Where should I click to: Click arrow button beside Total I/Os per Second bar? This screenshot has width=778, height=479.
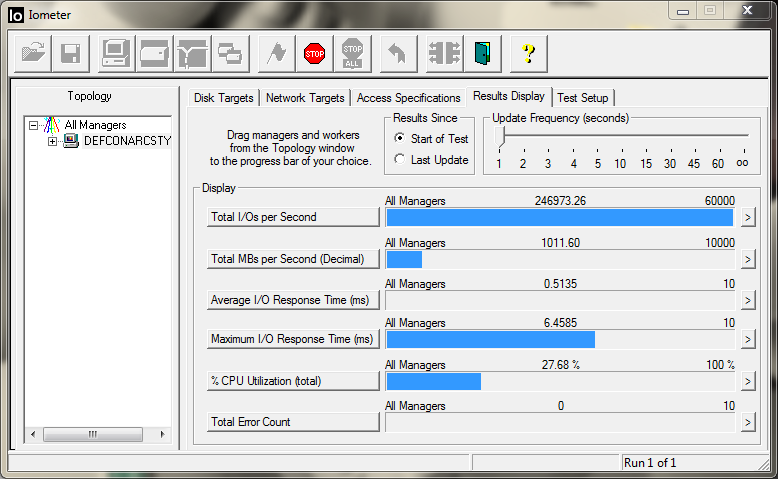click(x=747, y=218)
